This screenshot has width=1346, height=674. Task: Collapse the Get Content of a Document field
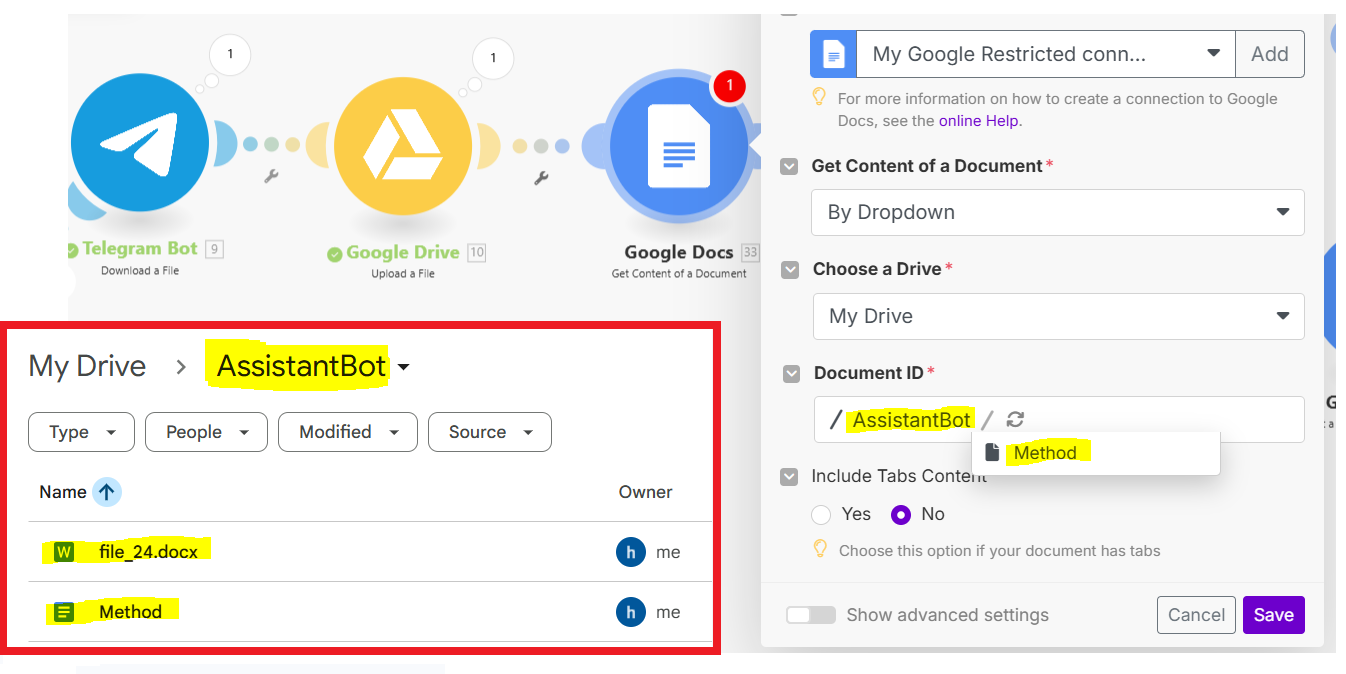pos(790,167)
